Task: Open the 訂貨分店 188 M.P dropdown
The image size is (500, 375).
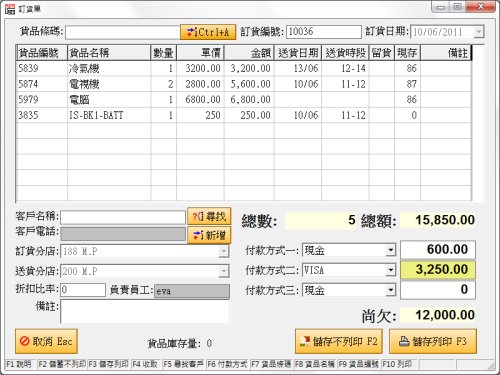Action: 224,251
